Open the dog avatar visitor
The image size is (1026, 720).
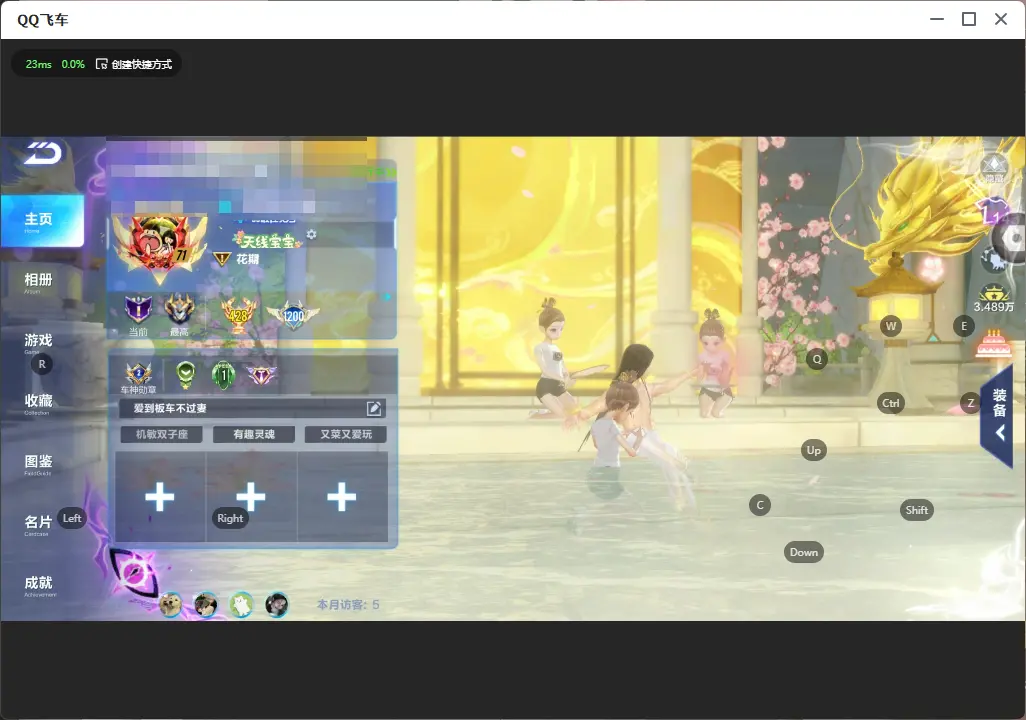[171, 604]
